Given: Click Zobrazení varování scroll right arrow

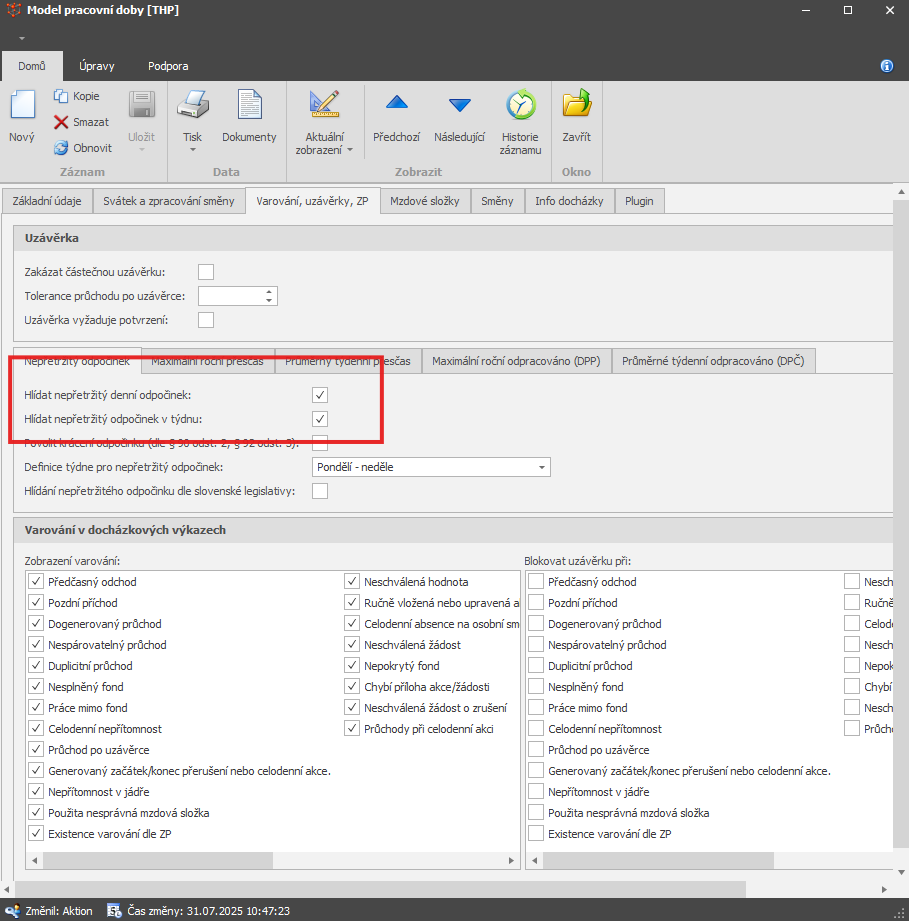Looking at the screenshot, I should pyautogui.click(x=511, y=861).
